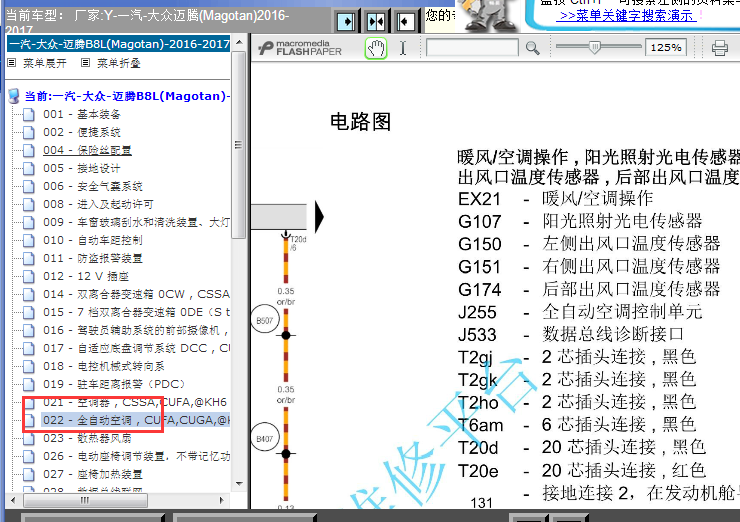Click the expand-right panel arrow button
Image resolution: width=740 pixels, height=522 pixels.
(346, 21)
